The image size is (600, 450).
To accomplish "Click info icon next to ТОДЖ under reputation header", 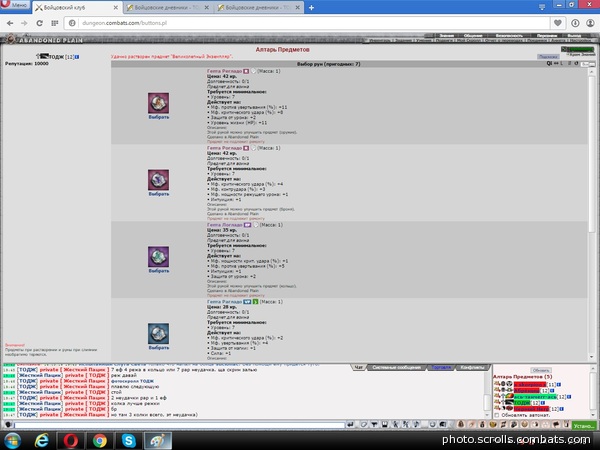I will [x=77, y=57].
